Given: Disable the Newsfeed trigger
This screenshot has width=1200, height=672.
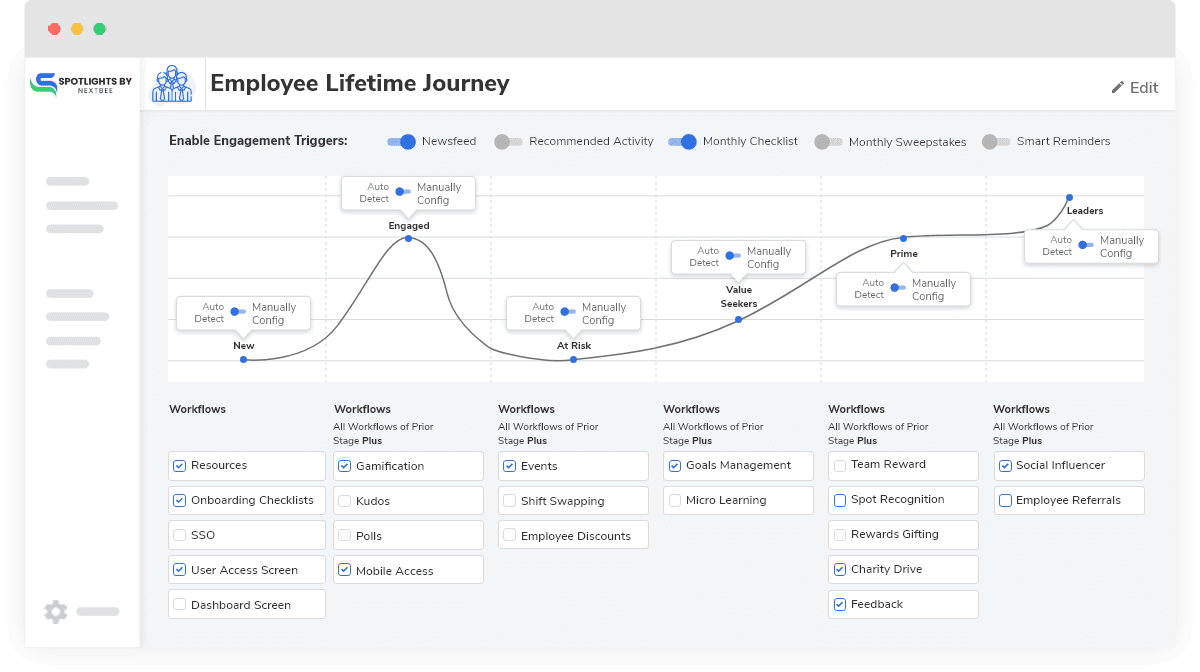Looking at the screenshot, I should tap(401, 141).
